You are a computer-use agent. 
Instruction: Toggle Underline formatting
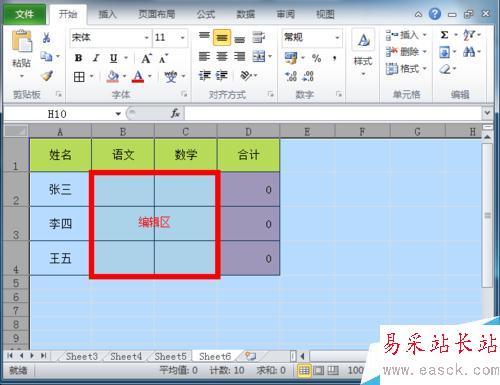[113, 58]
